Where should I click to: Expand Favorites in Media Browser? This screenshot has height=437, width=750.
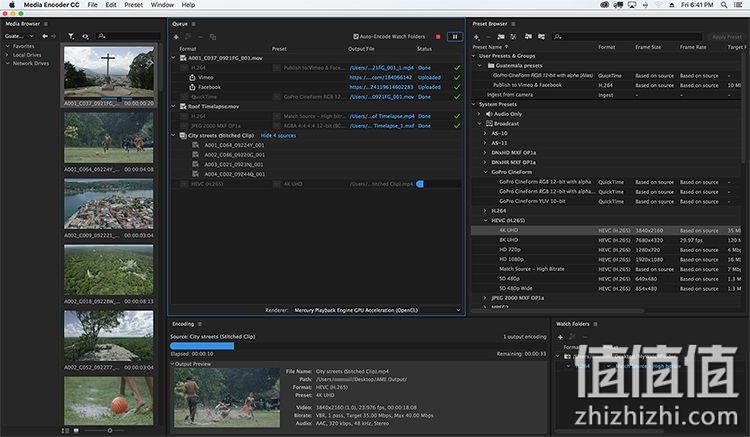click(8, 46)
